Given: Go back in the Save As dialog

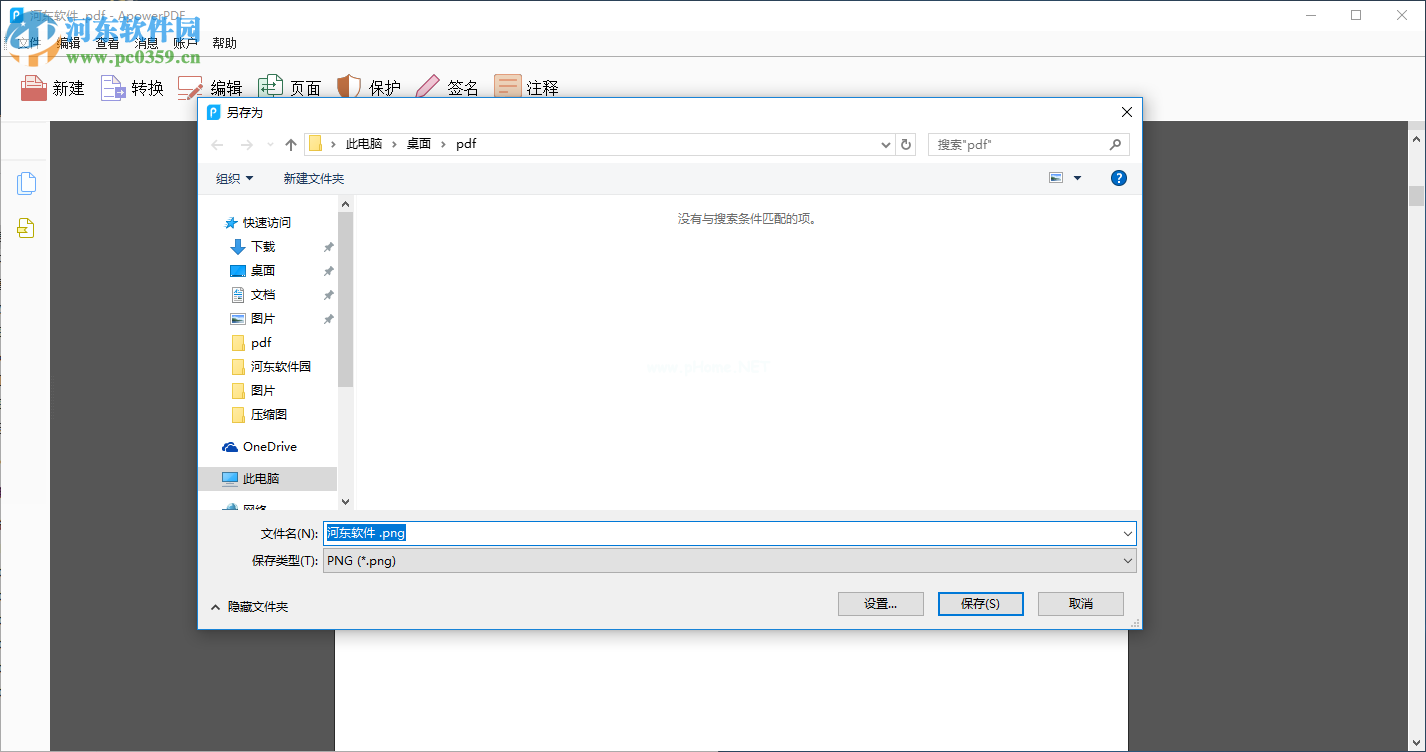Looking at the screenshot, I should coord(218,145).
